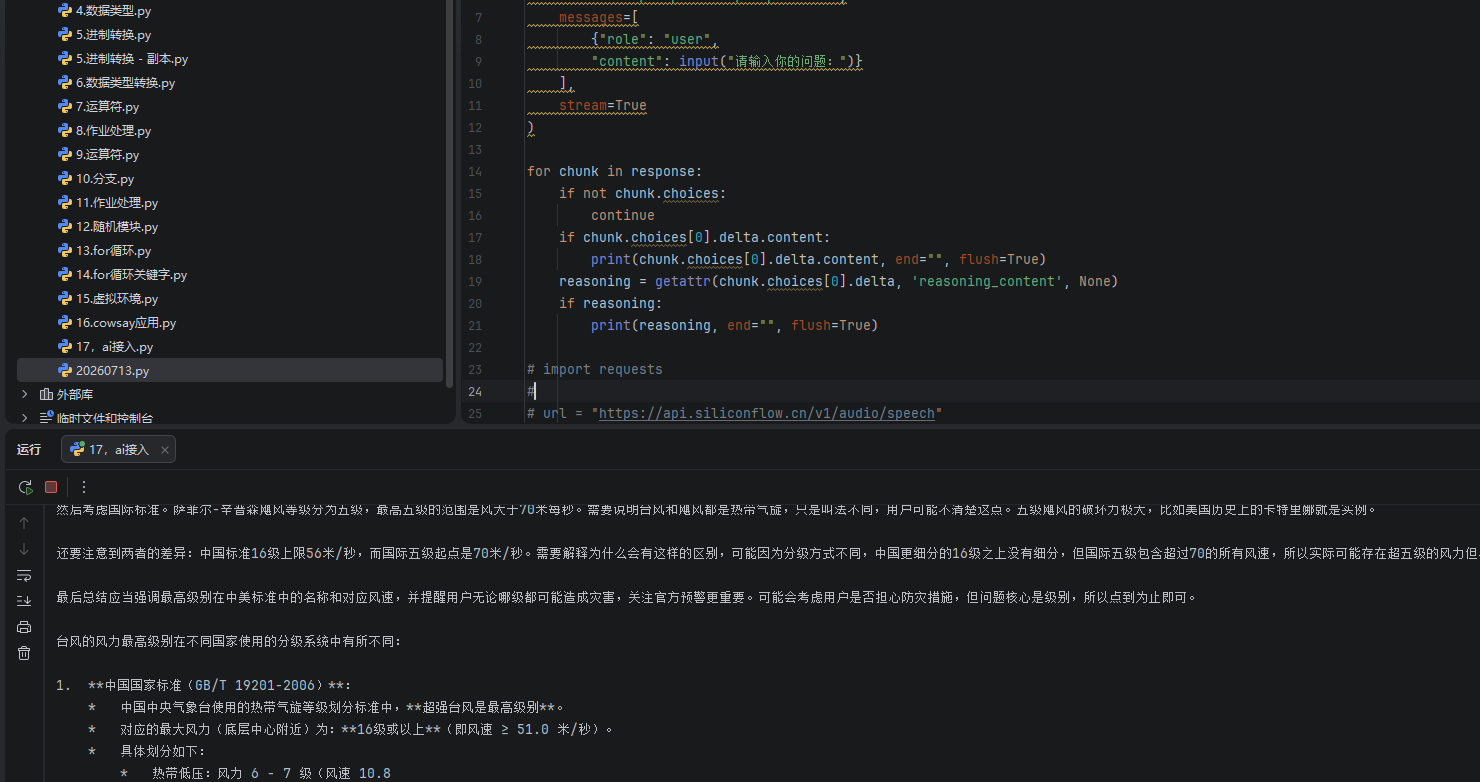1480x782 pixels.
Task: Close the 17，ai接入 run tab
Action: coord(165,450)
